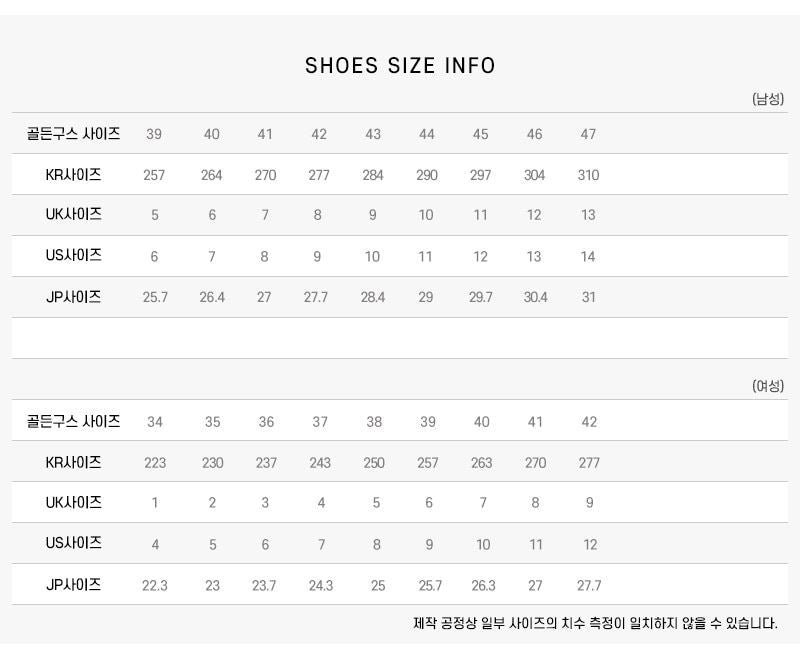Click the men's US사이즈 row label

(x=74, y=256)
